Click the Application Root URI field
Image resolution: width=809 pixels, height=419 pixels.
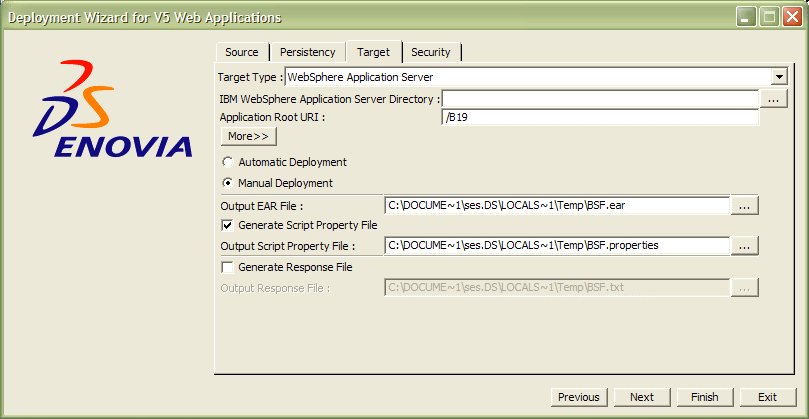(599, 118)
